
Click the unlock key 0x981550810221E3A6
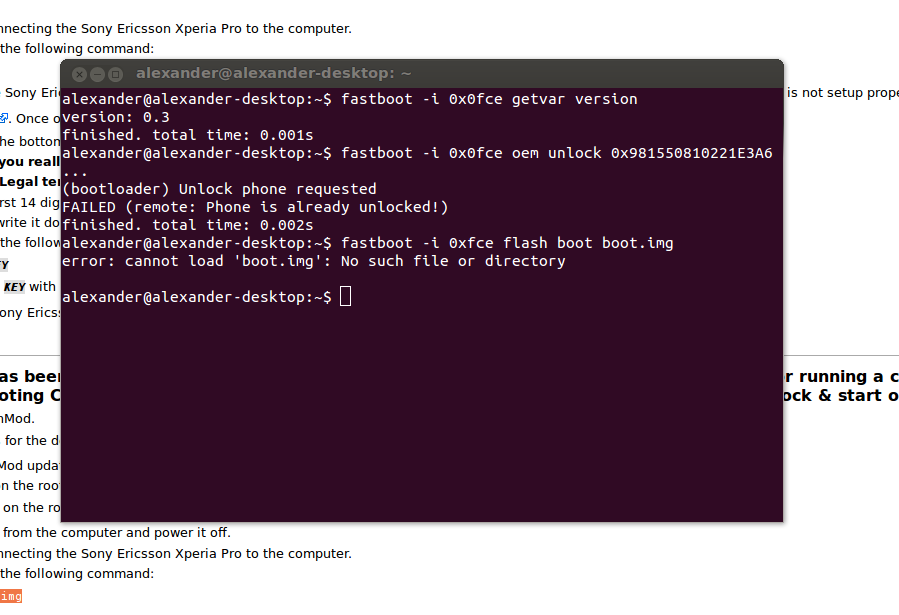point(691,153)
